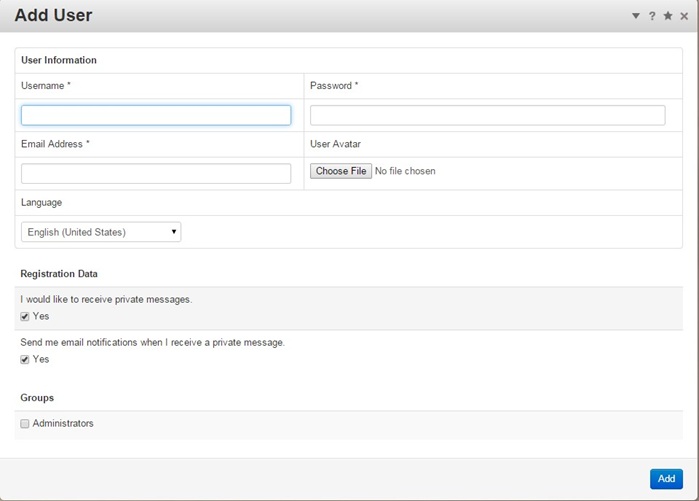This screenshot has width=699, height=501.
Task: Enable the Administrators group checkbox
Action: coord(25,424)
